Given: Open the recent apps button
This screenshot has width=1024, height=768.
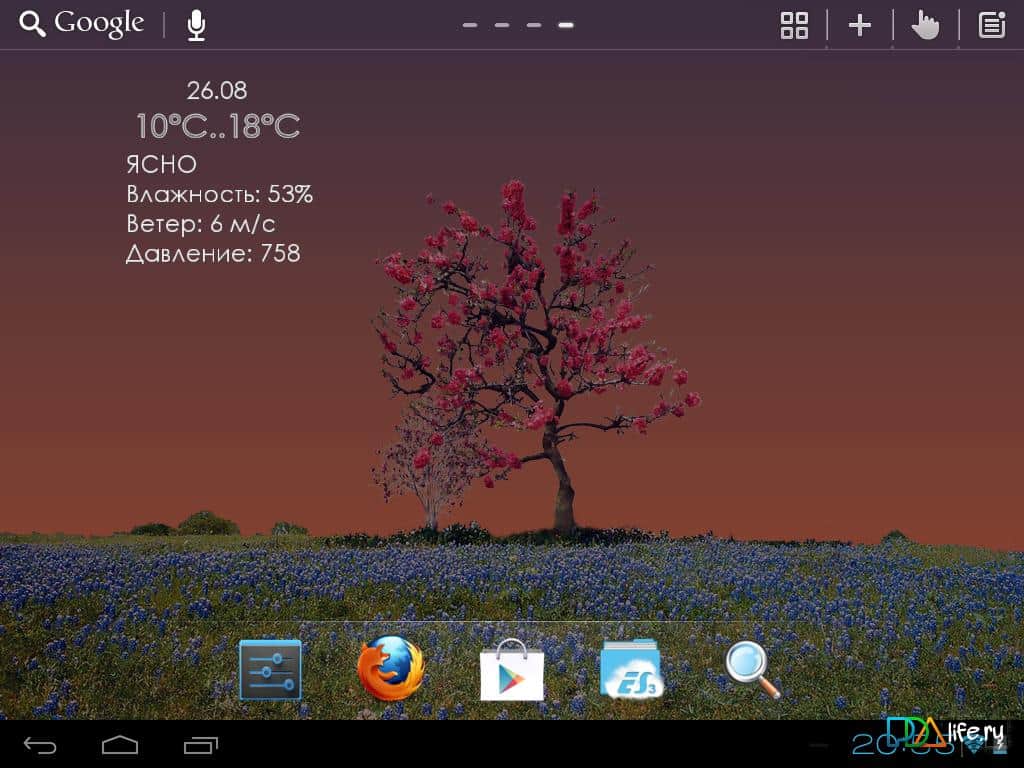Looking at the screenshot, I should [x=201, y=745].
